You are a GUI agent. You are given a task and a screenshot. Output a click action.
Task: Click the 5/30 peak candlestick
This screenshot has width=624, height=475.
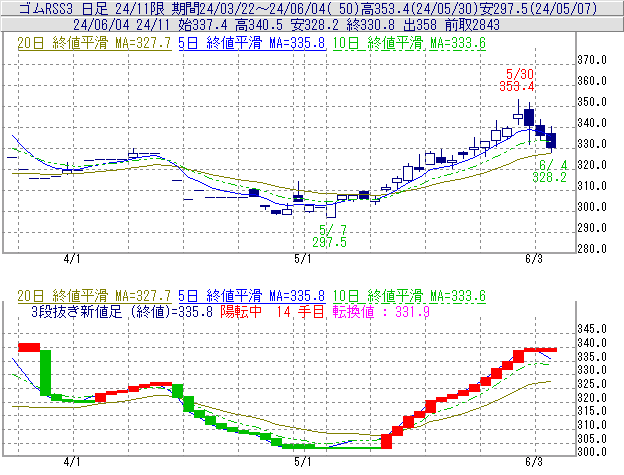(x=518, y=114)
